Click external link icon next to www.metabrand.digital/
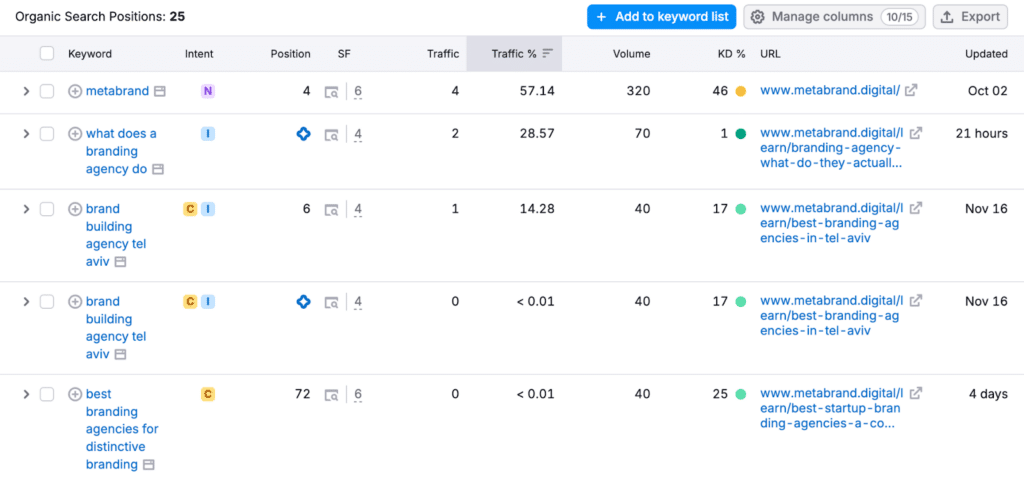1024x483 pixels. [911, 91]
